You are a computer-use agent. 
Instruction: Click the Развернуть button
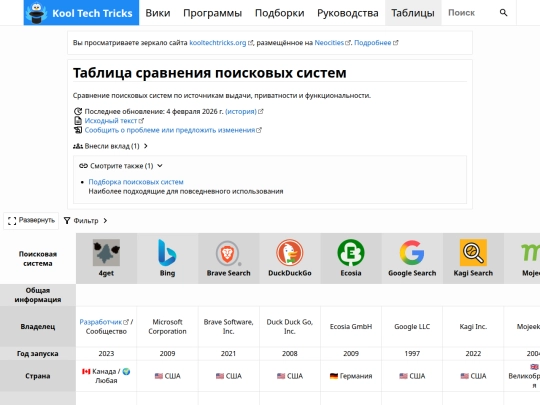tap(31, 220)
